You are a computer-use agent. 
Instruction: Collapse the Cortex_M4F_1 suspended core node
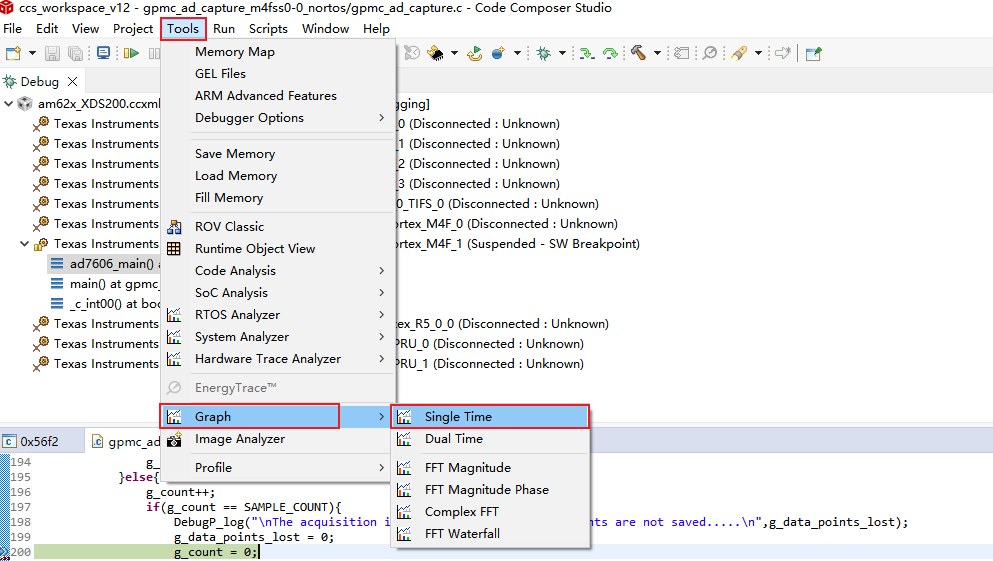pos(24,244)
